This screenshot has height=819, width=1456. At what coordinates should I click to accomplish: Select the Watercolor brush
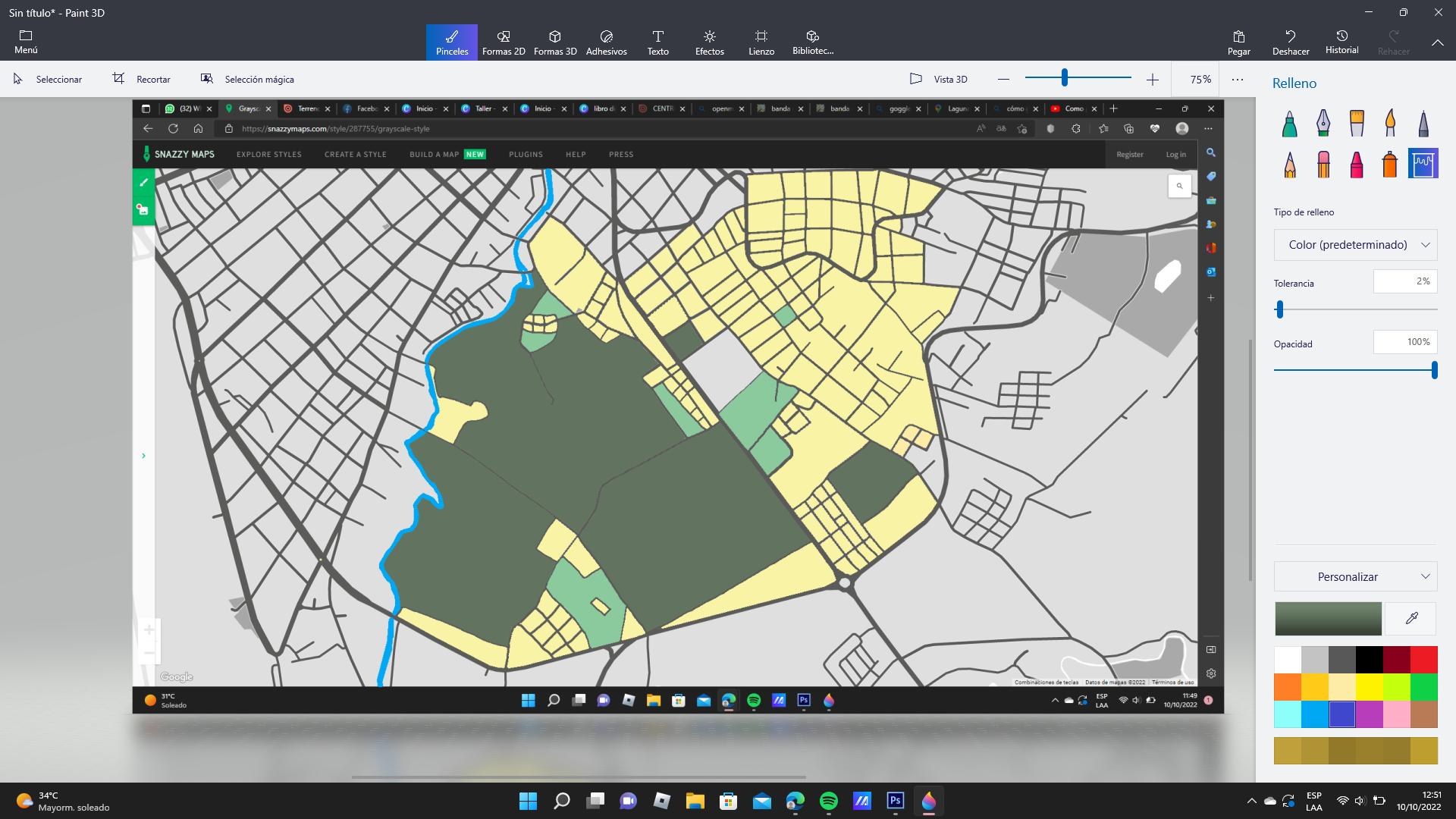(1390, 123)
